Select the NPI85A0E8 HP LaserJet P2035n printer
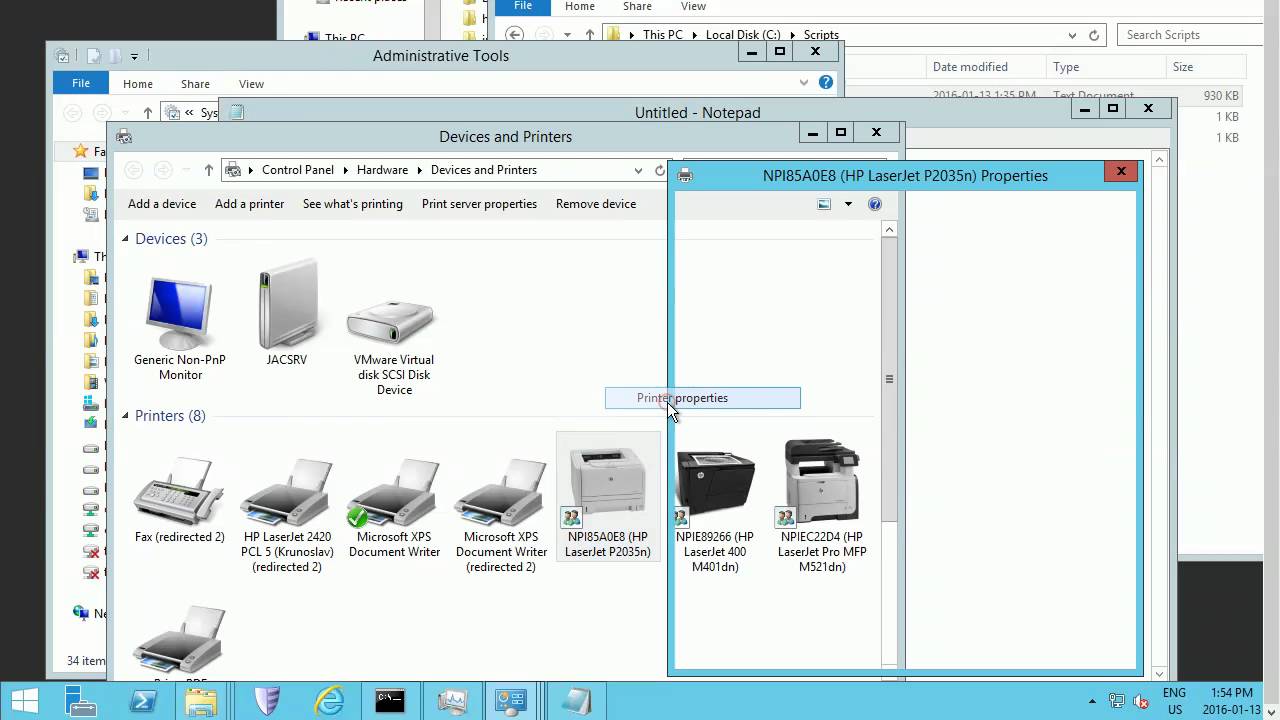Viewport: 1280px width, 720px height. [608, 497]
